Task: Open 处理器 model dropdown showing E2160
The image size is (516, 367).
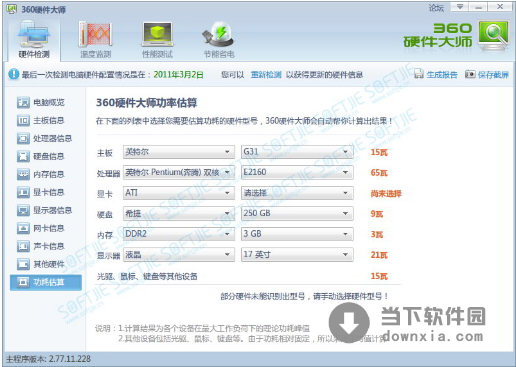Action: (297, 172)
